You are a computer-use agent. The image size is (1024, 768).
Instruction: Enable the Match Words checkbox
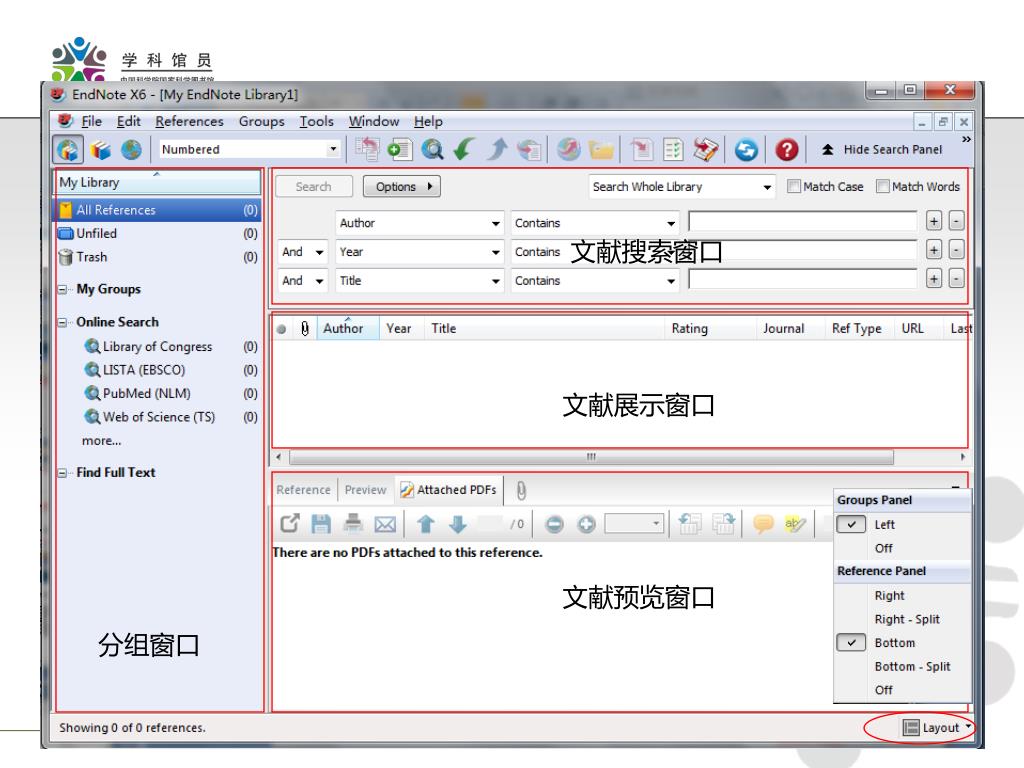(882, 187)
